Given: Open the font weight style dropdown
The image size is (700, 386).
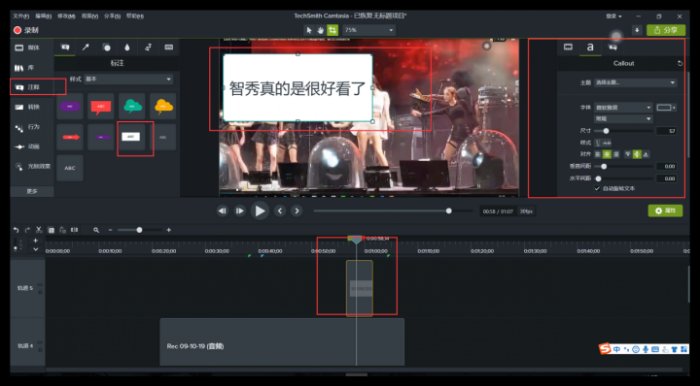Looking at the screenshot, I should coord(623,119).
